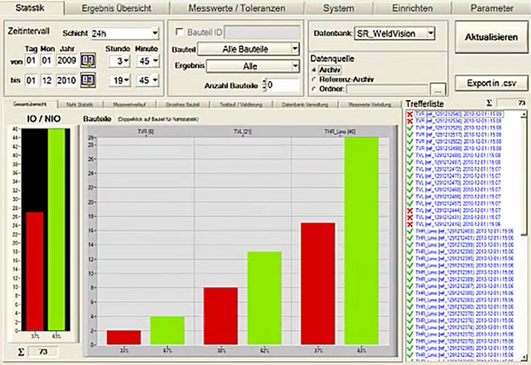Click the first red X entry in Trefferliste
This screenshot has width=531, height=365.
pos(455,114)
